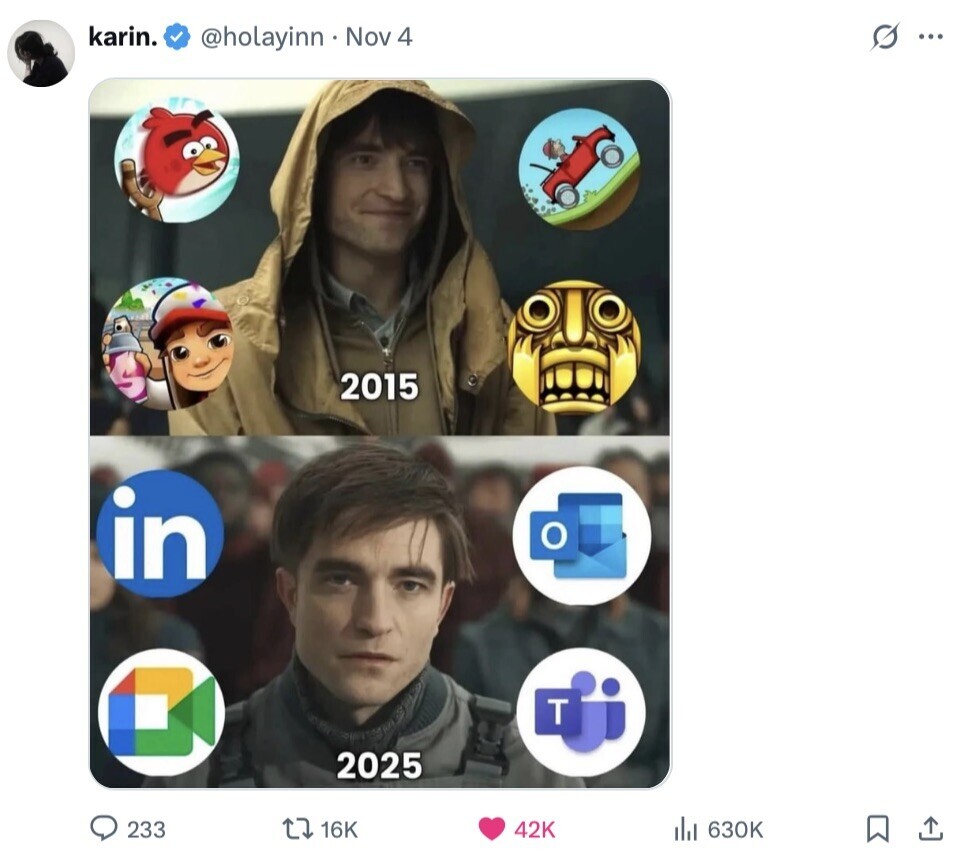Screen dimensions: 968x862
Task: Click the display name "karin."
Action: 122,37
